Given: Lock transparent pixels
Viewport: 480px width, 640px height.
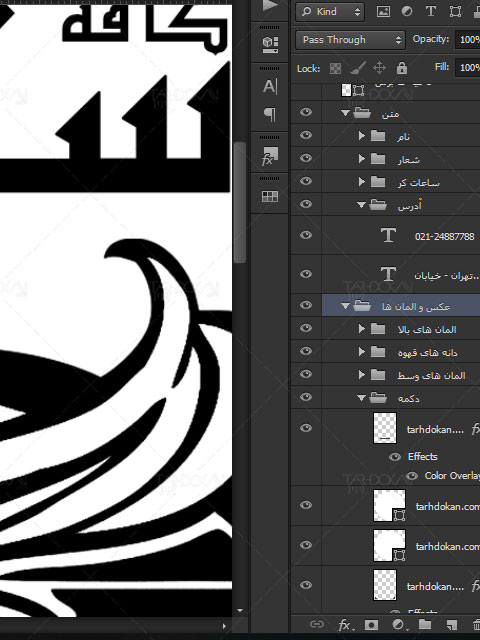Looking at the screenshot, I should 336,68.
